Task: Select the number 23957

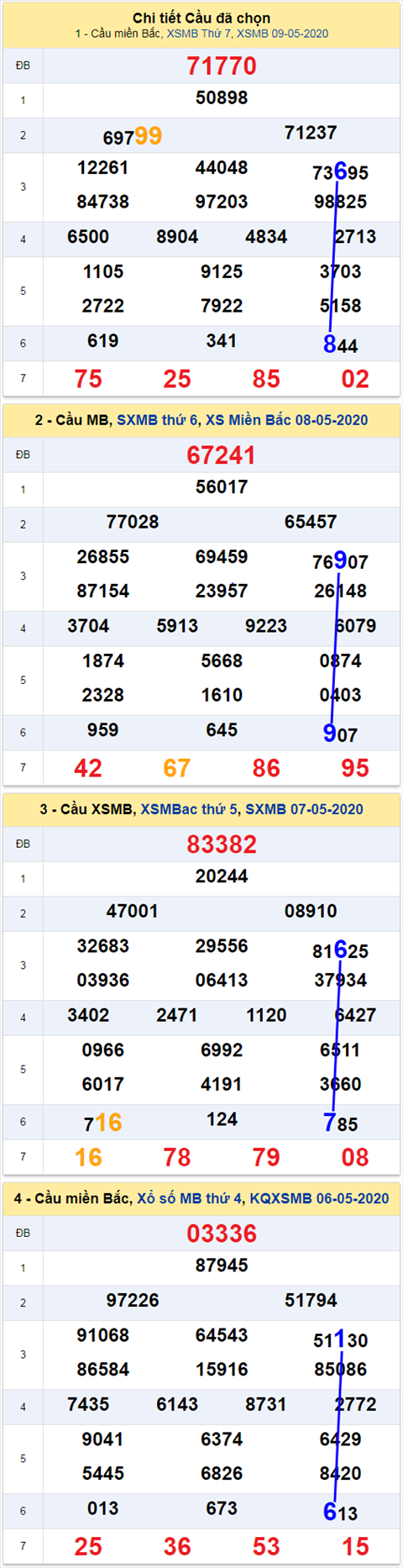Action: 222,592
